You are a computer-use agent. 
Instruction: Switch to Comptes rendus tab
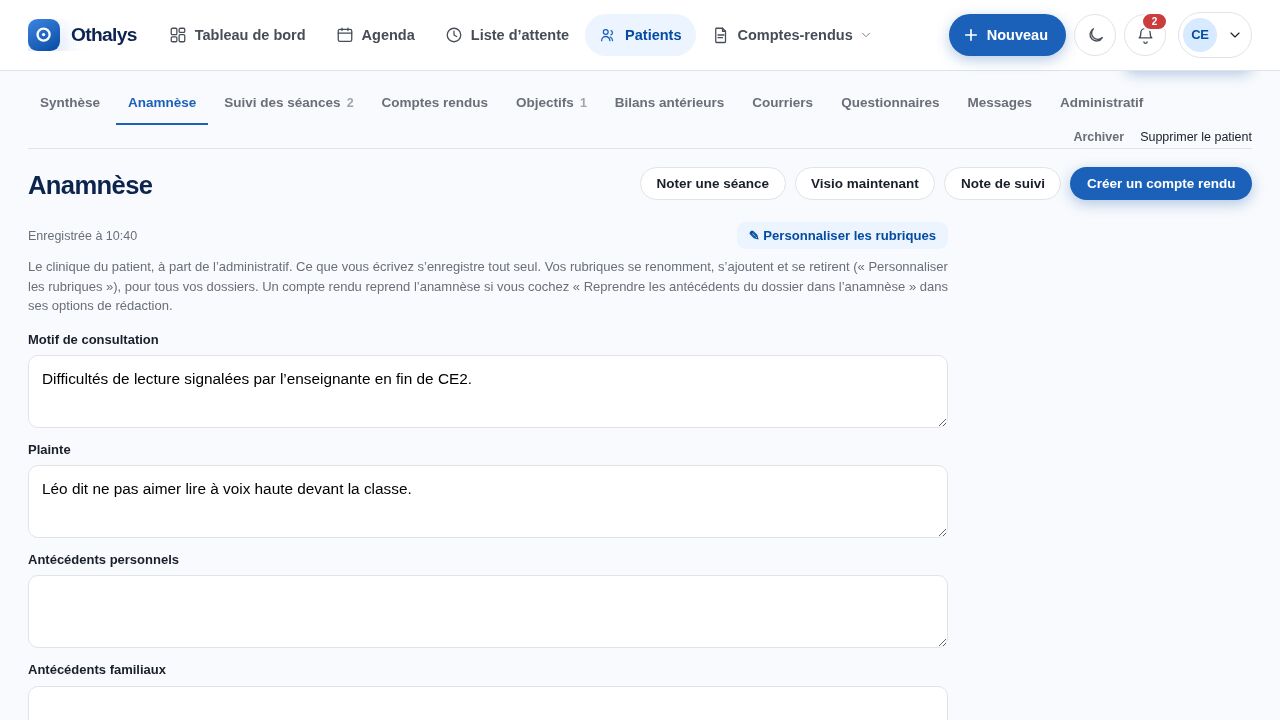pos(435,103)
